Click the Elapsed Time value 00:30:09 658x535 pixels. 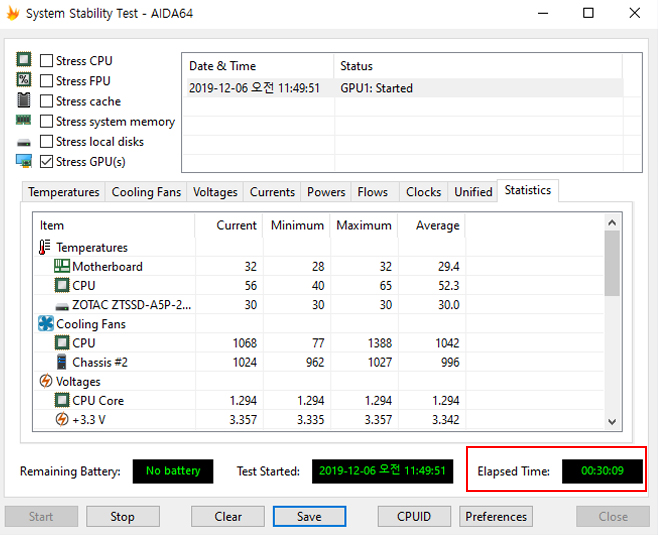click(602, 471)
